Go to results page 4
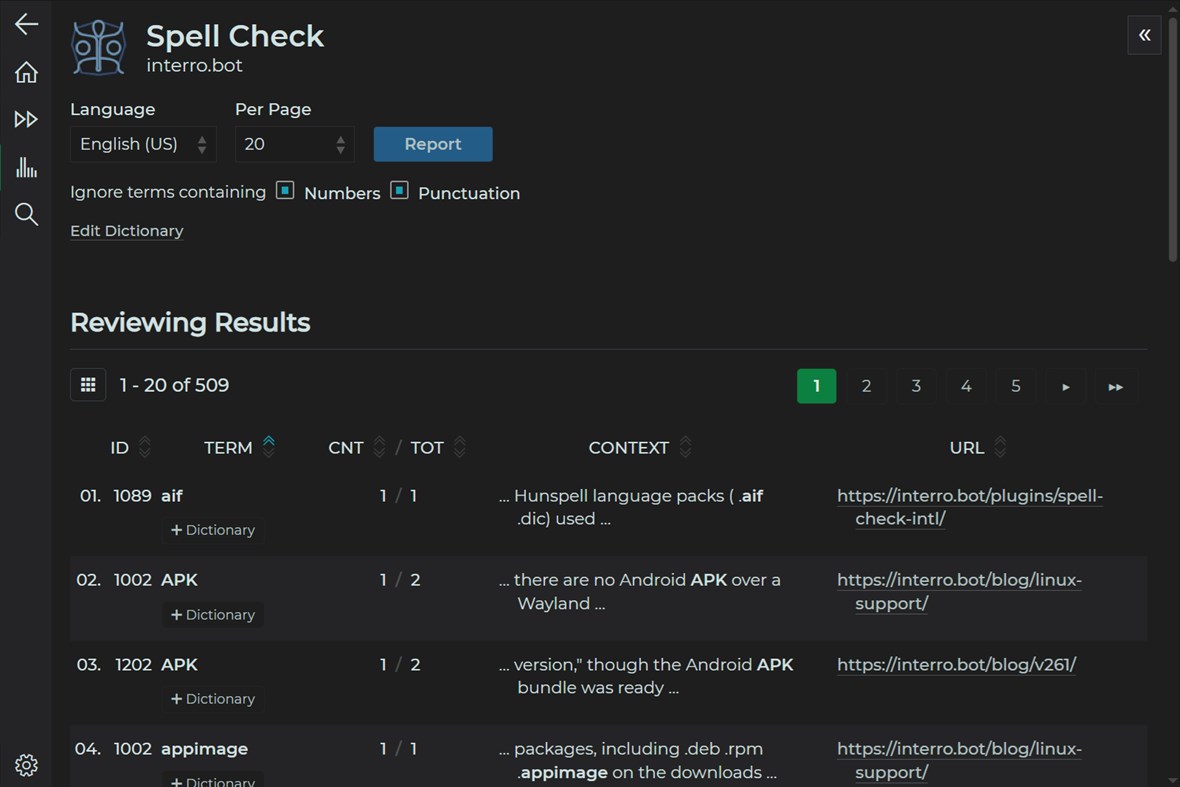 point(966,386)
